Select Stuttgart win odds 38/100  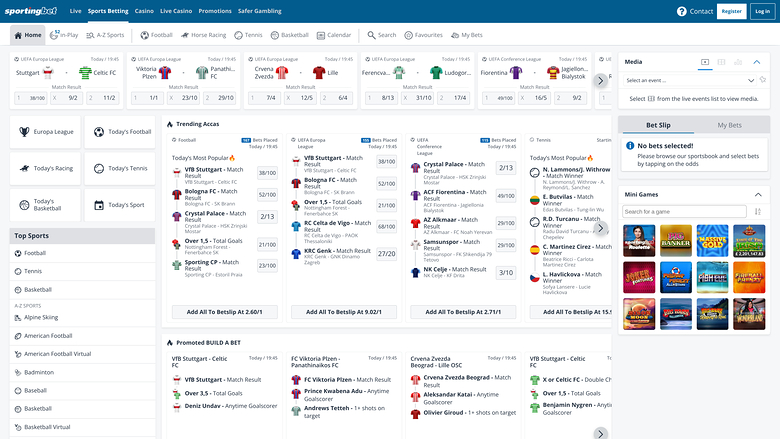(37, 98)
